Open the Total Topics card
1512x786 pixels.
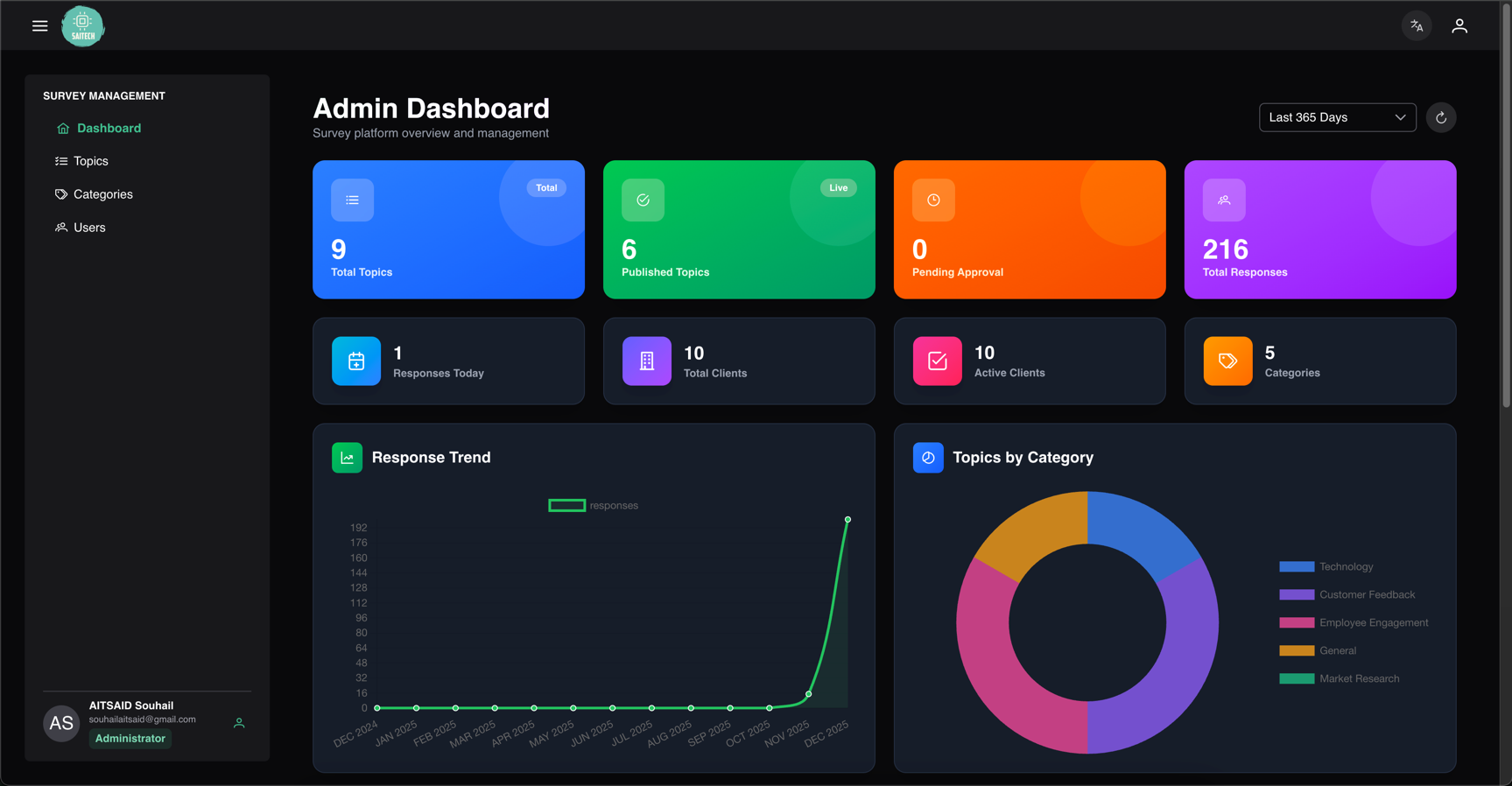coord(448,229)
